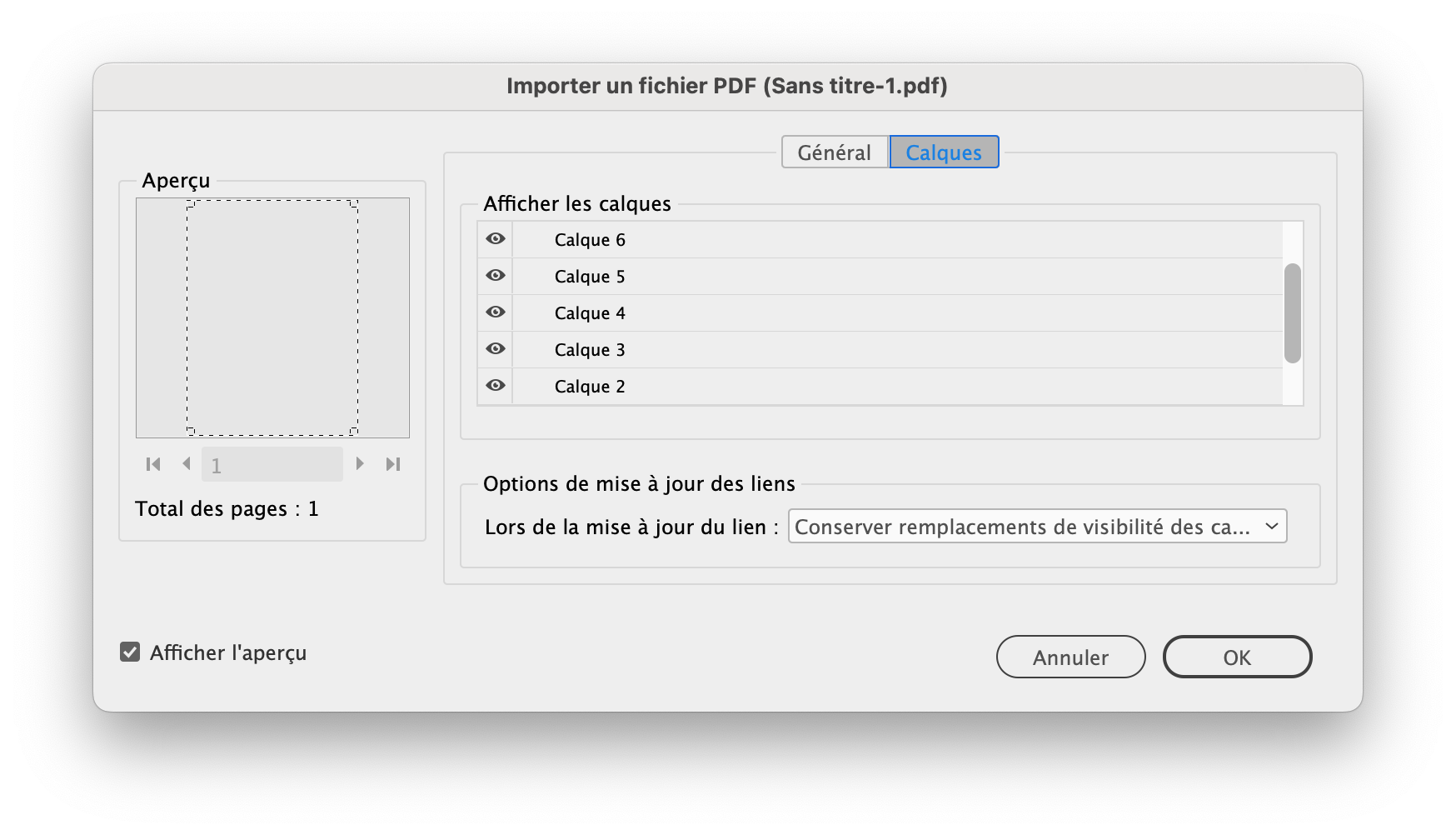The width and height of the screenshot is (1456, 835).
Task: Open the link update options dropdown
Action: point(1037,527)
